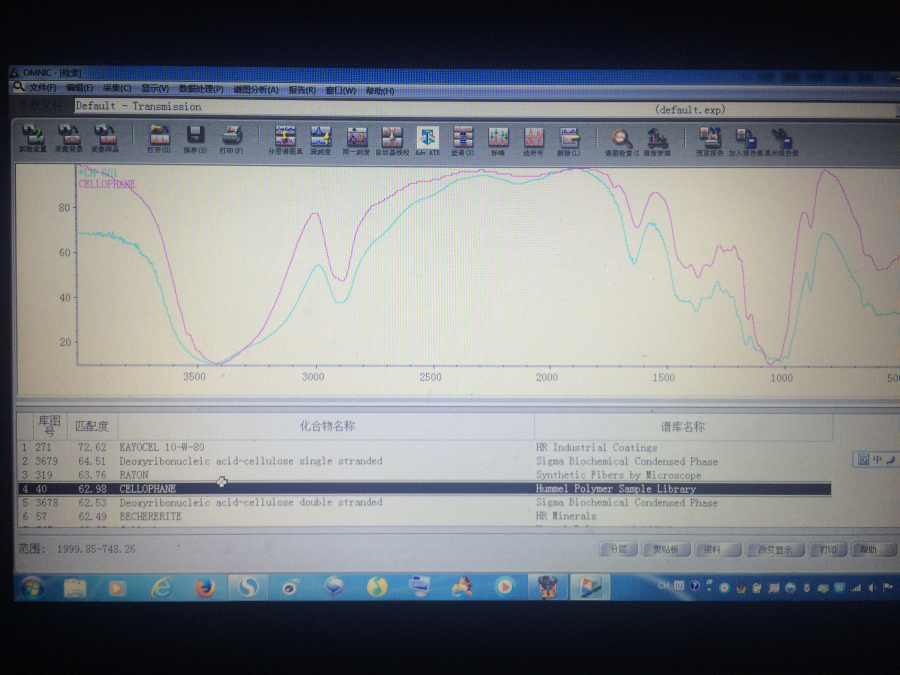Image resolution: width=900 pixels, height=675 pixels.
Task: Click match value 72.62
Action: click(92, 447)
